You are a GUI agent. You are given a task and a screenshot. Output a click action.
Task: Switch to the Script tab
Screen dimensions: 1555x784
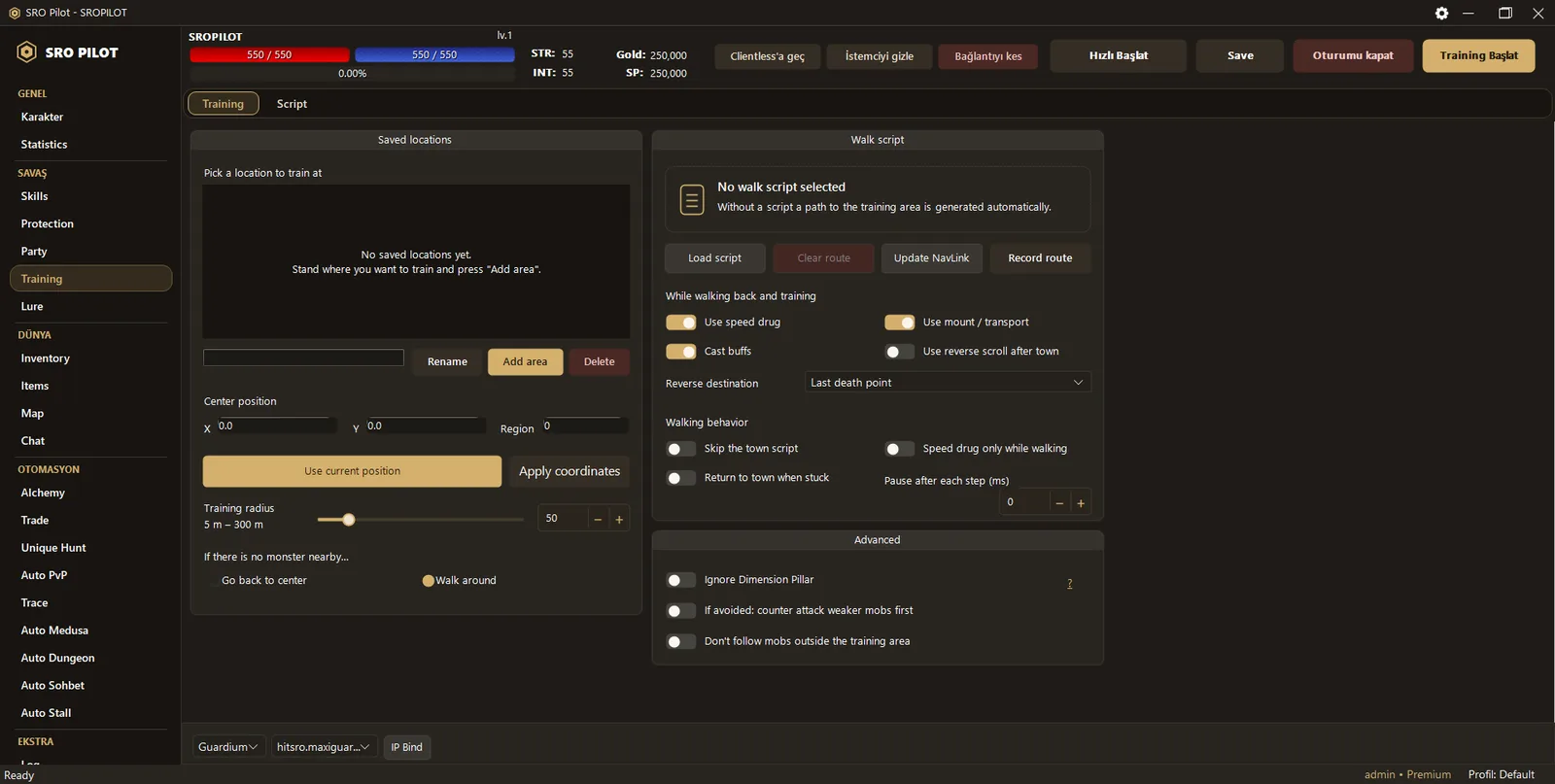[x=292, y=104]
